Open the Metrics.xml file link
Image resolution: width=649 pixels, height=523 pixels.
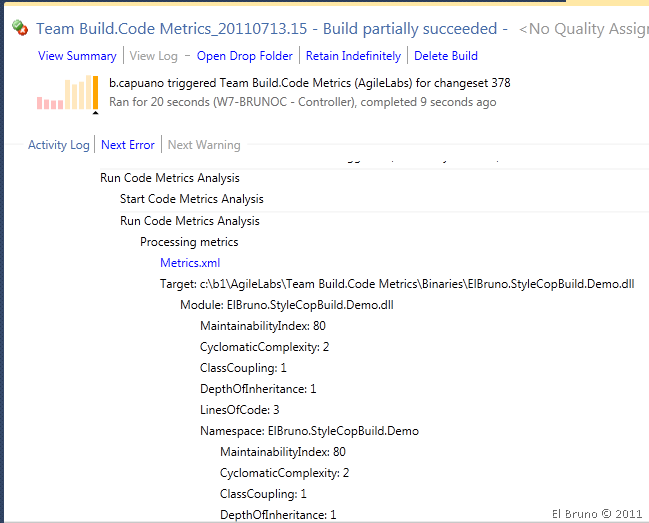coord(190,263)
